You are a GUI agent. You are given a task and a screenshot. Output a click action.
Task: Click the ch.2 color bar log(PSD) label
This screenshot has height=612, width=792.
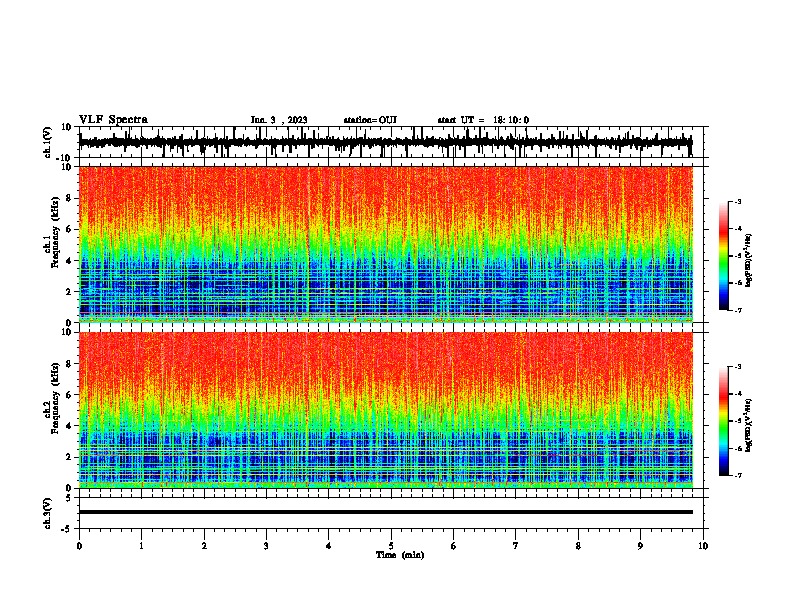(749, 425)
